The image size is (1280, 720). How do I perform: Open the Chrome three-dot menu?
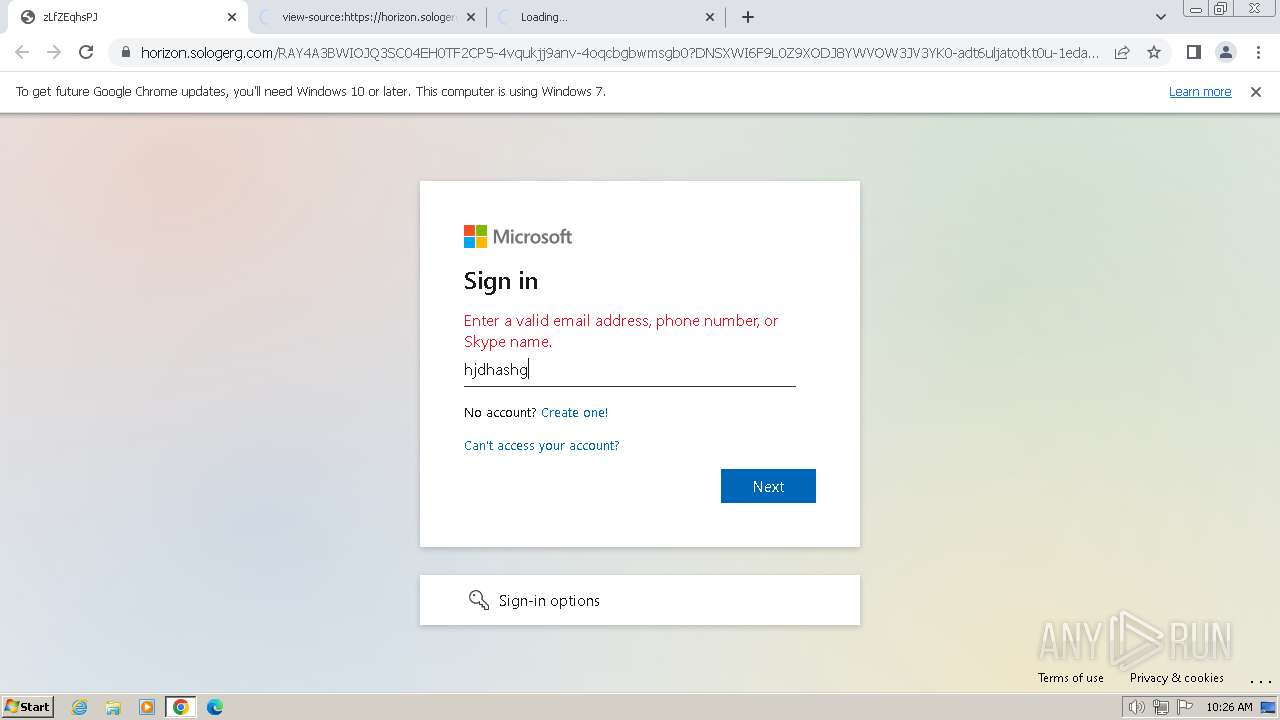pos(1257,52)
